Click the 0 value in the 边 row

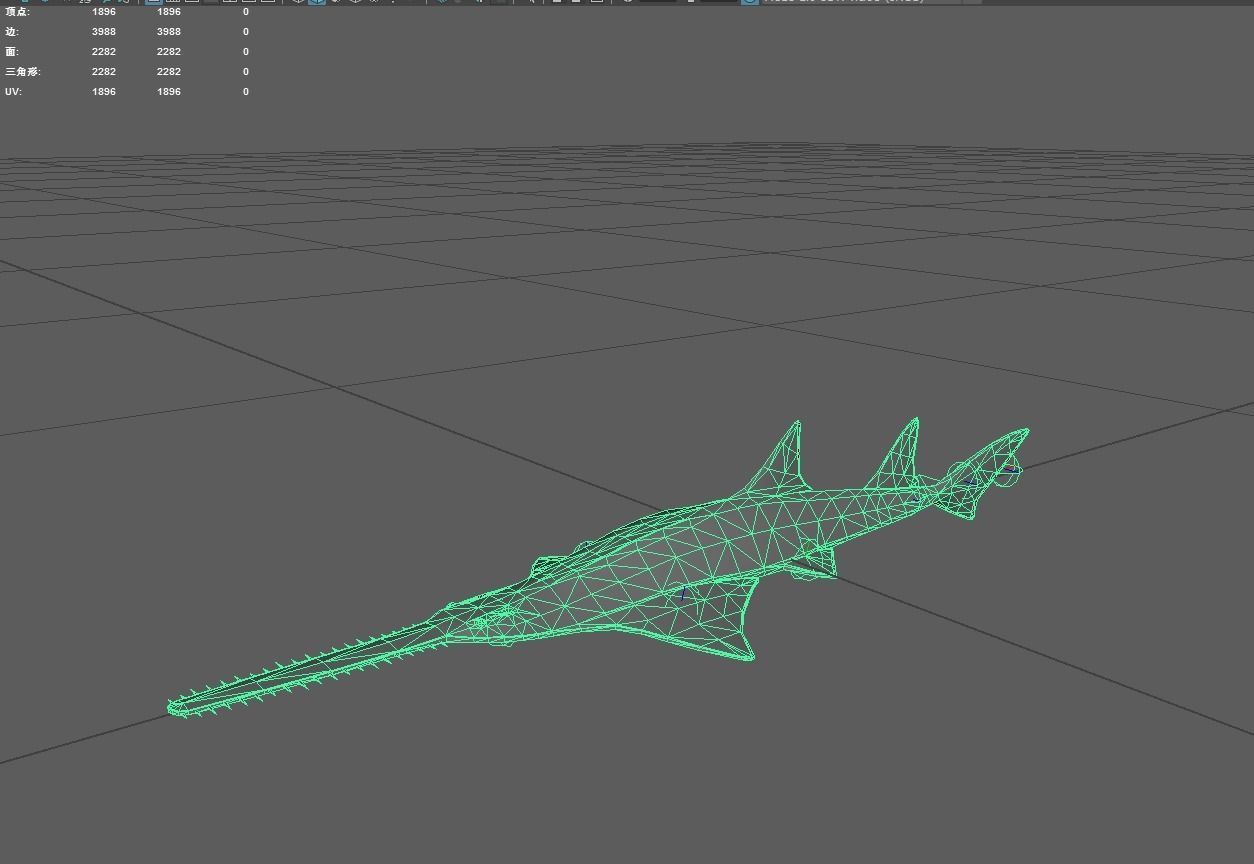(x=246, y=32)
